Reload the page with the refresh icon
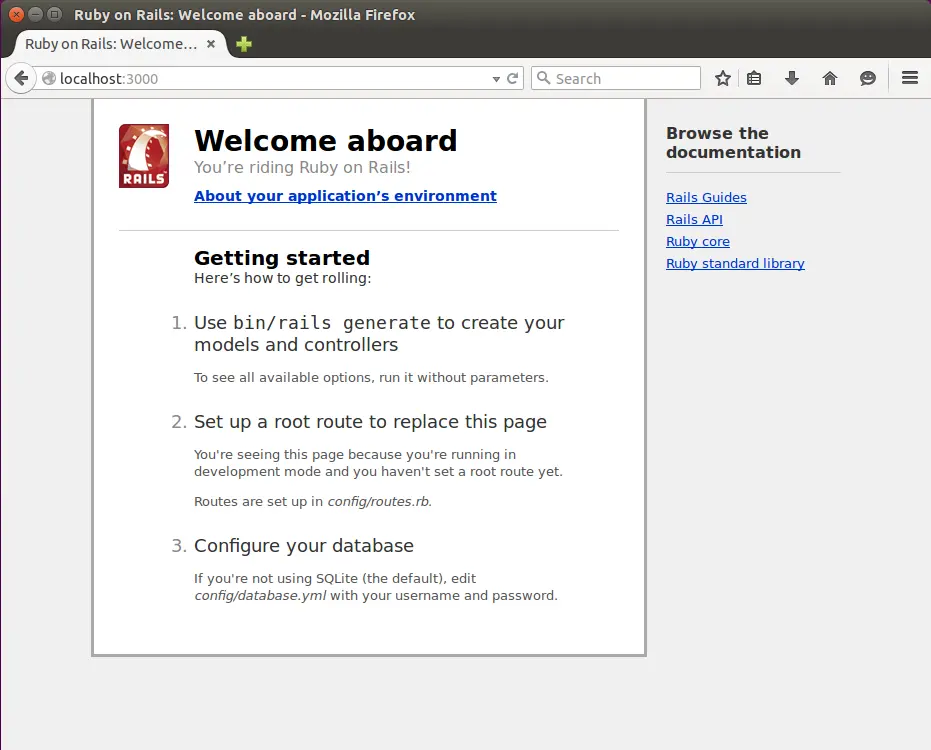This screenshot has width=931, height=750. coord(513,78)
